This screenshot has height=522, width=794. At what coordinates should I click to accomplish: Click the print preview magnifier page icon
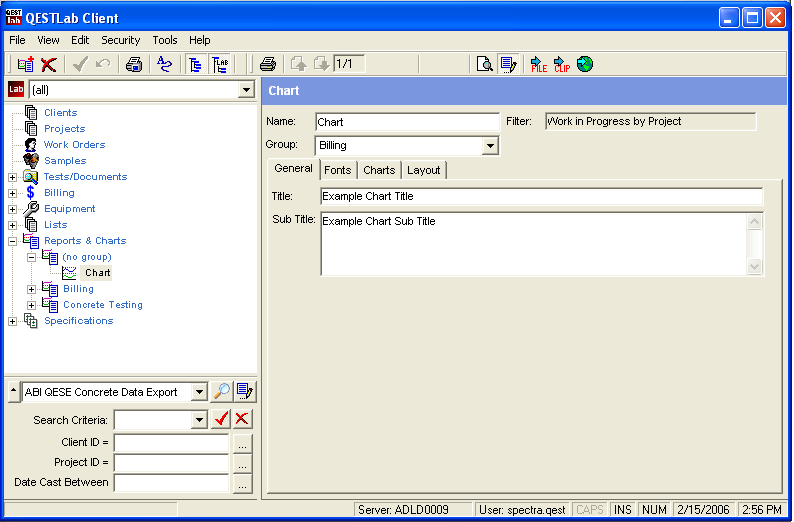[484, 64]
